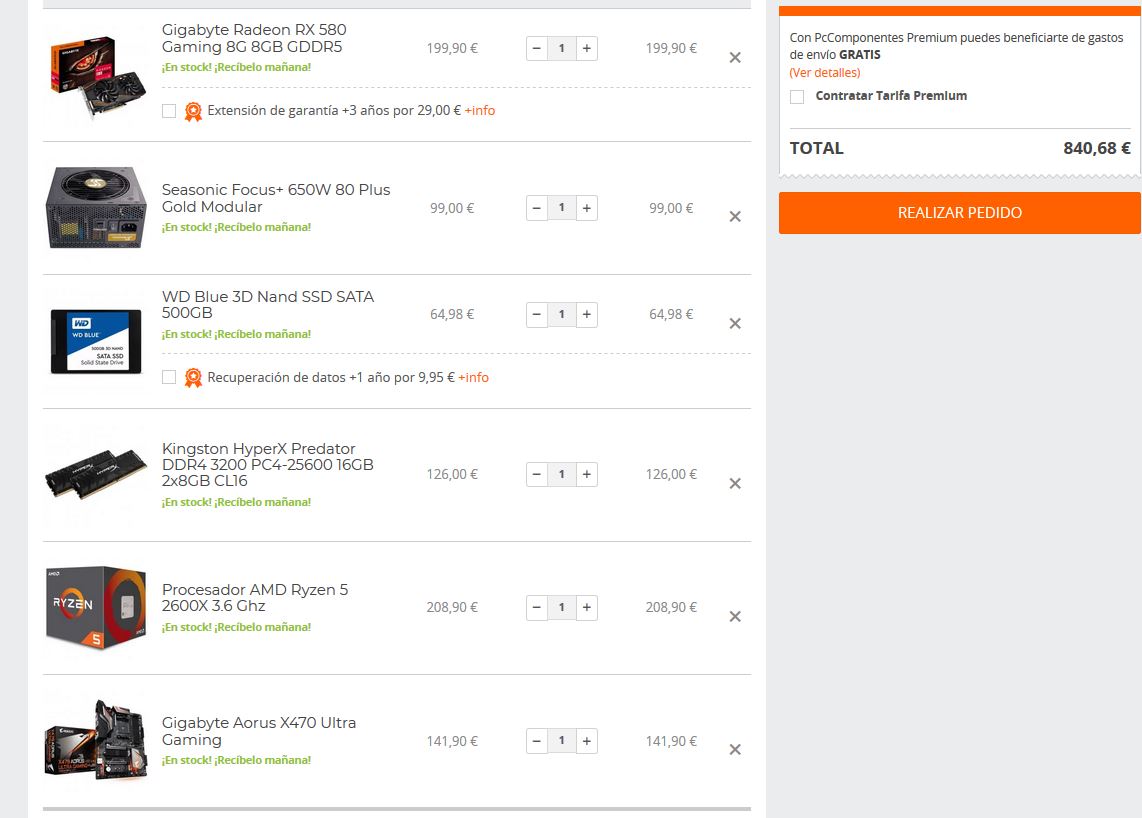Click quantity field of Radeon RX 580
The image size is (1142, 818).
point(562,48)
